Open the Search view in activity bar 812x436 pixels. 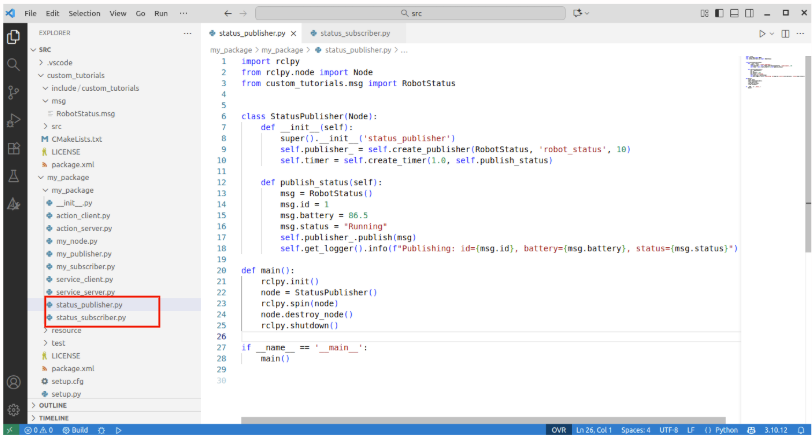[13, 64]
